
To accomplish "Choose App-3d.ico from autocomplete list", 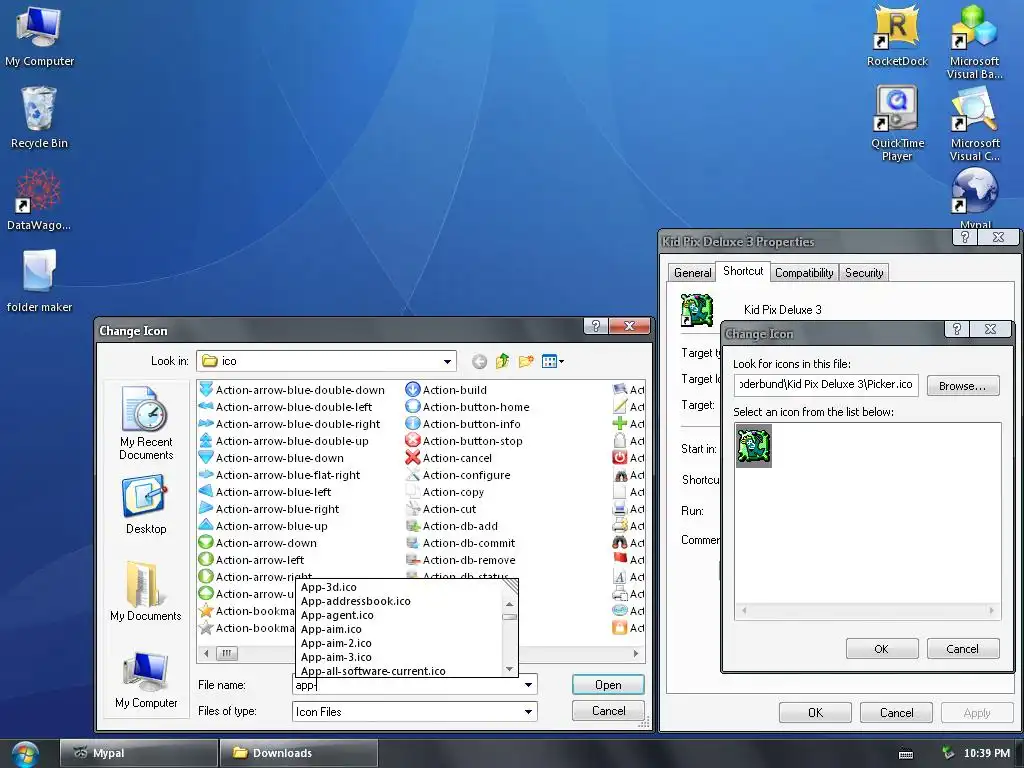I will pyautogui.click(x=401, y=587).
